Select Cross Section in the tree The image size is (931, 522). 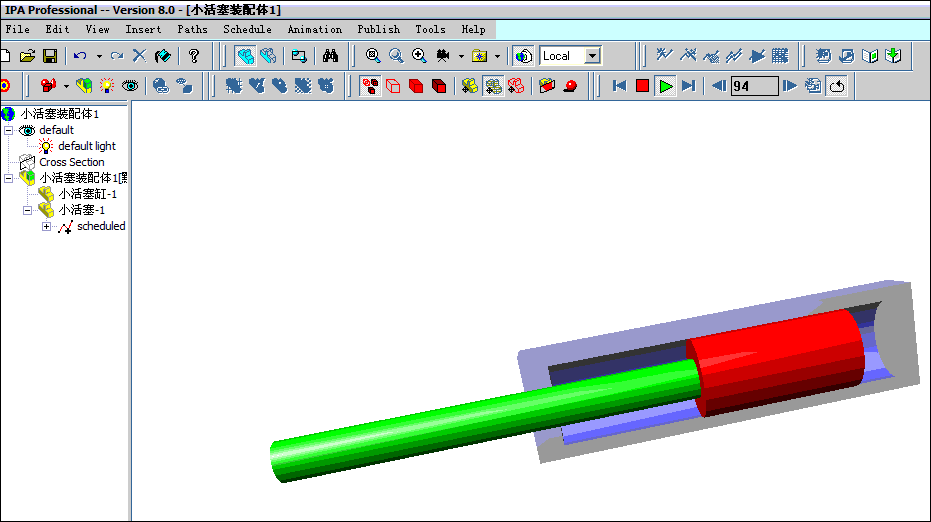click(72, 162)
